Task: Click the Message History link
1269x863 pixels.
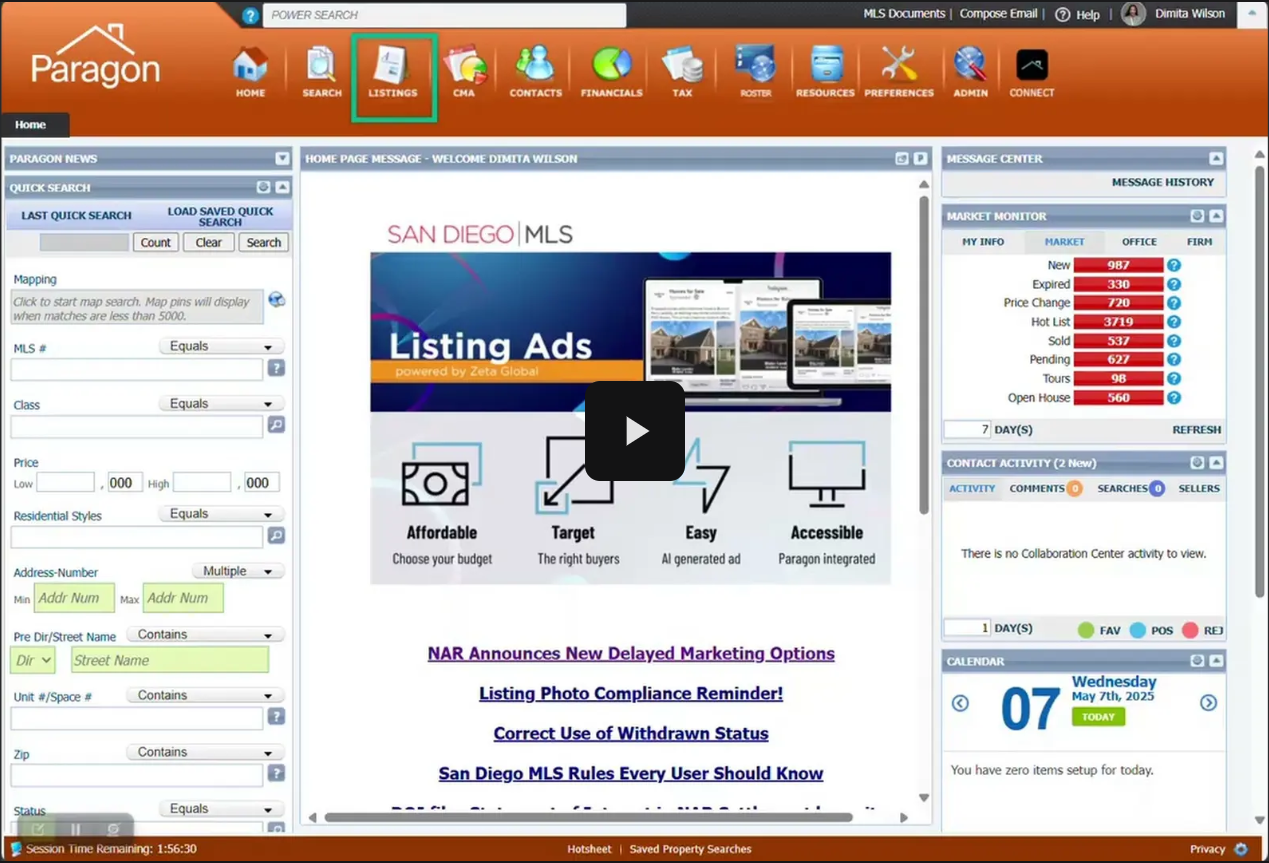Action: tap(1163, 182)
